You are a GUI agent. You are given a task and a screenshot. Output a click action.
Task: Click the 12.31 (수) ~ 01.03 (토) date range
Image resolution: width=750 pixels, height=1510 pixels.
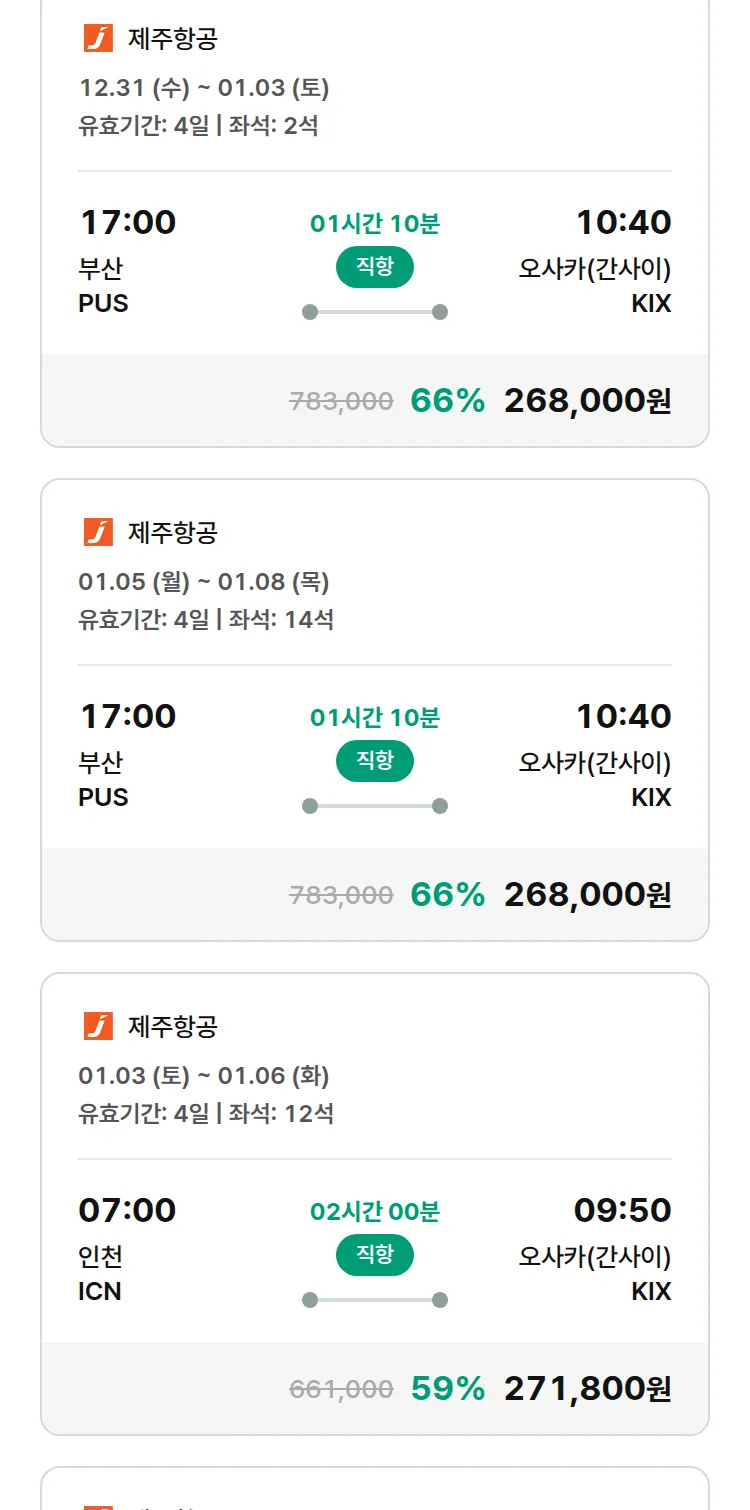pyautogui.click(x=204, y=88)
